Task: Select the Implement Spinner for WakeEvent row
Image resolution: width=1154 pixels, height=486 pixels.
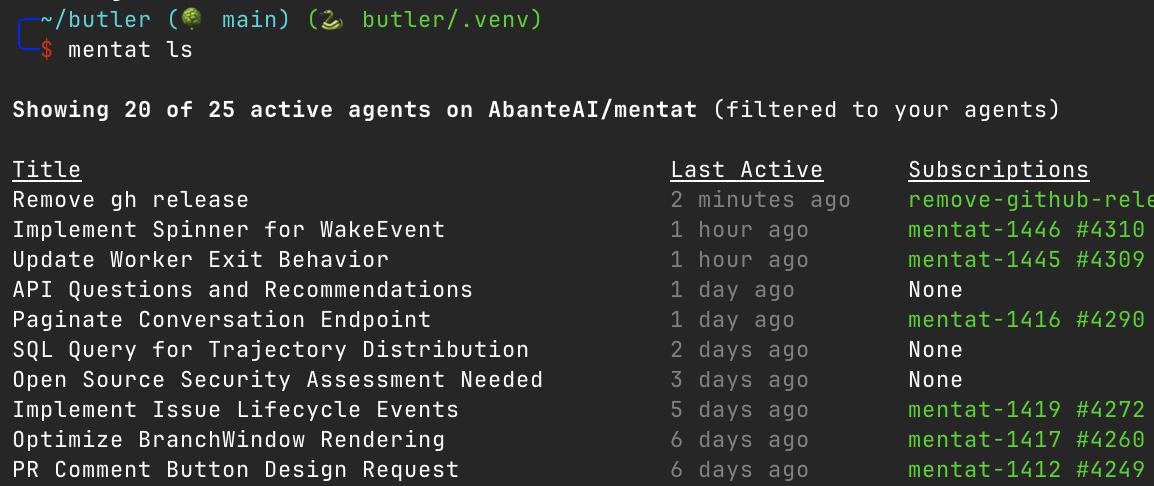Action: [x=228, y=230]
